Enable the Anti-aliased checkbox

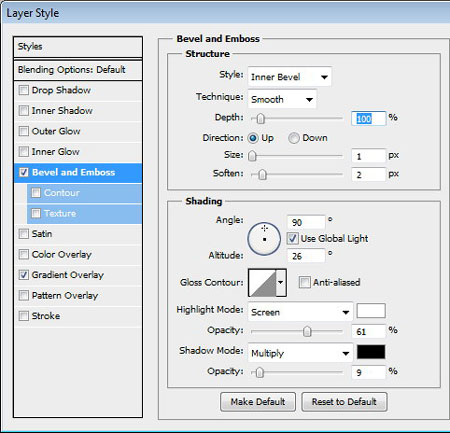coord(304,282)
